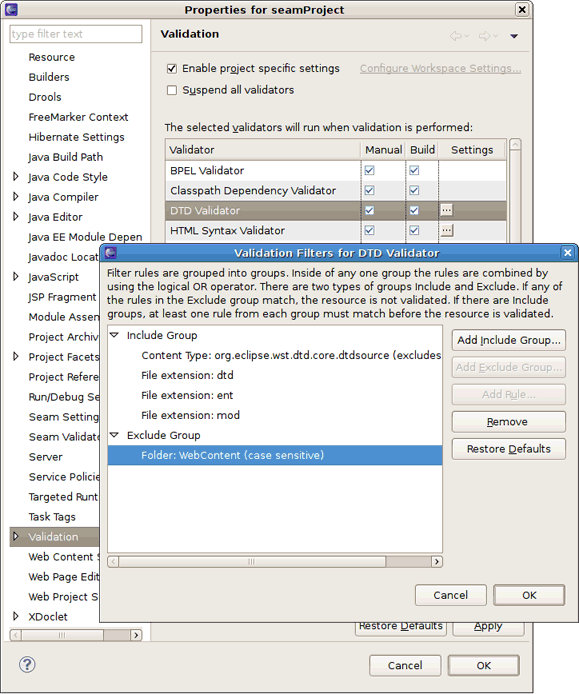Click OK in Validation Filters dialog
579x694 pixels.
(529, 595)
